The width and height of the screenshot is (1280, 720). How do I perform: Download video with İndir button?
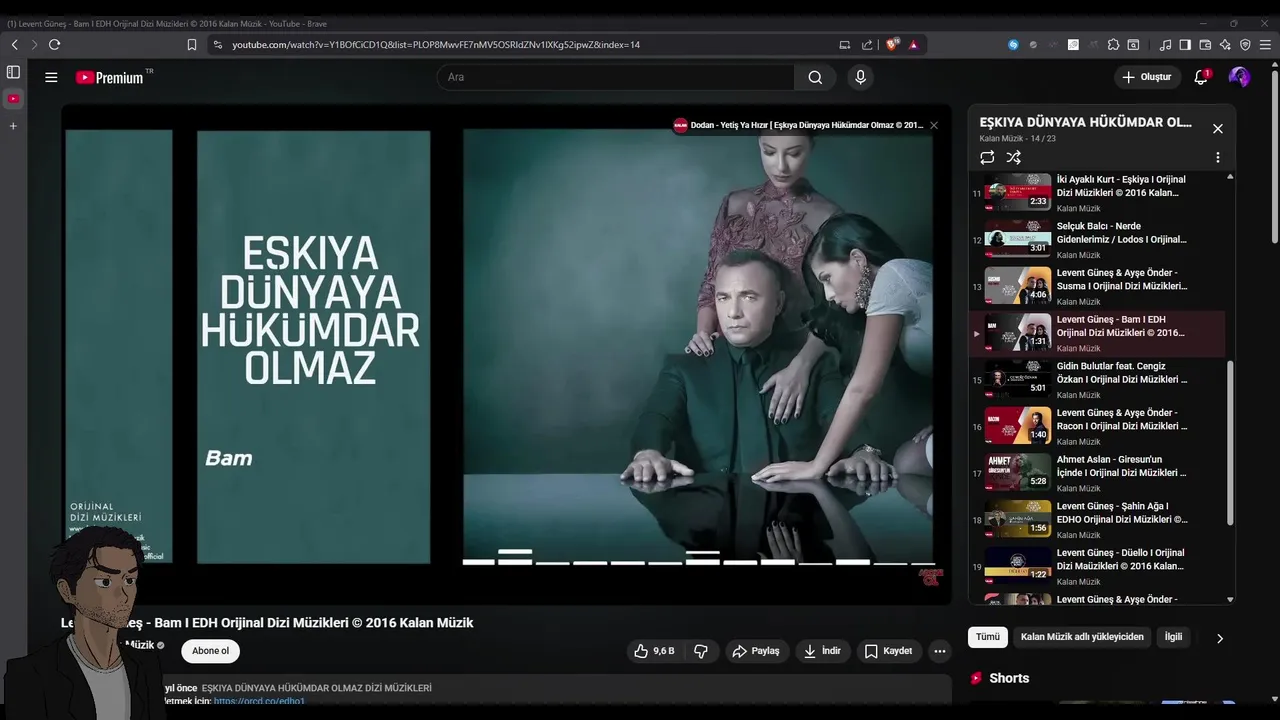(x=822, y=651)
